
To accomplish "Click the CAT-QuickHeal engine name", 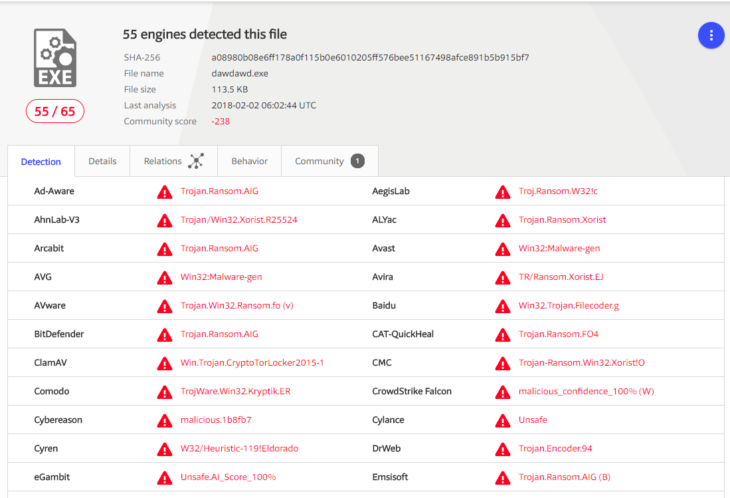I will coord(403,334).
